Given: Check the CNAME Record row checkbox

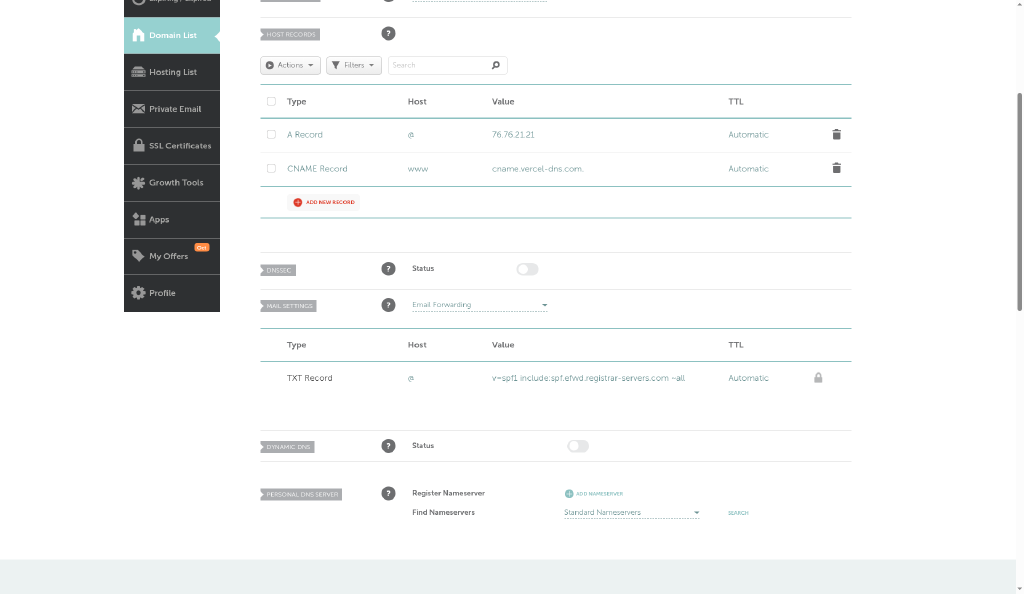Looking at the screenshot, I should coord(271,168).
